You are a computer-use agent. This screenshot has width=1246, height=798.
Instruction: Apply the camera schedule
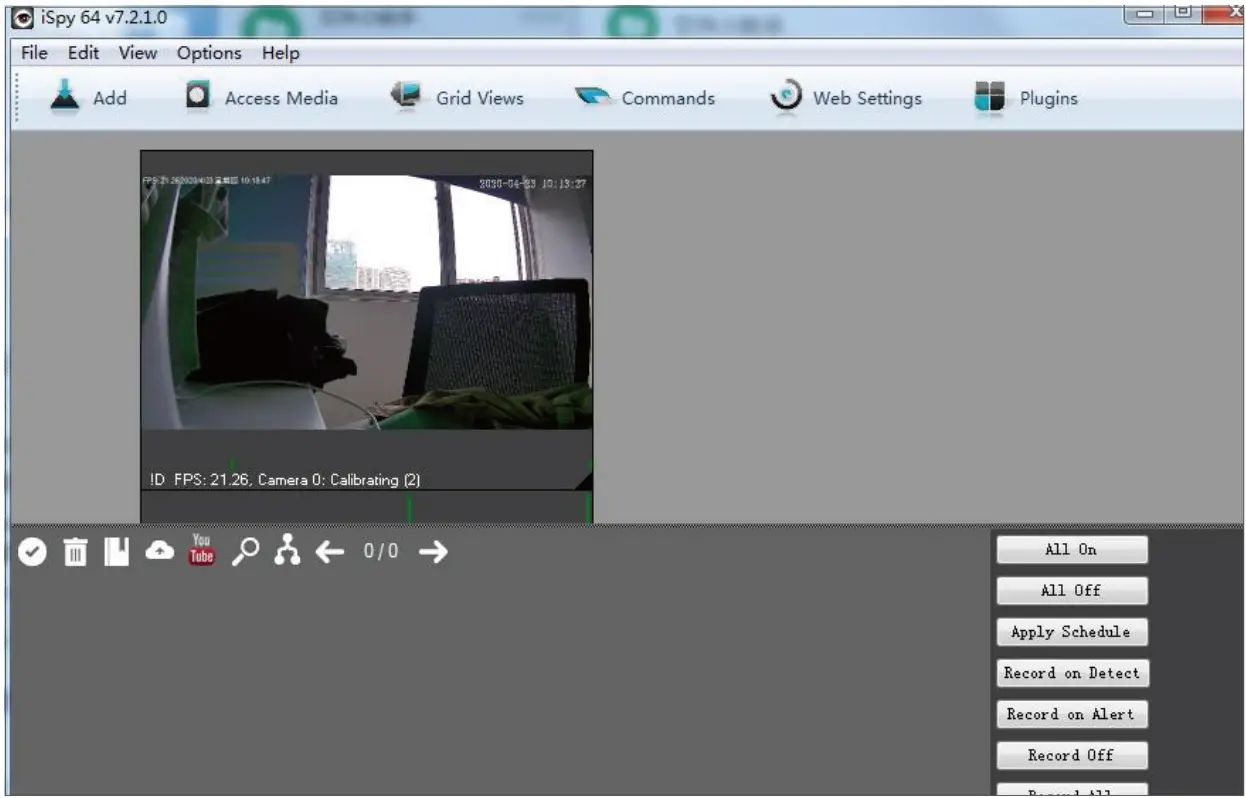coord(1071,631)
